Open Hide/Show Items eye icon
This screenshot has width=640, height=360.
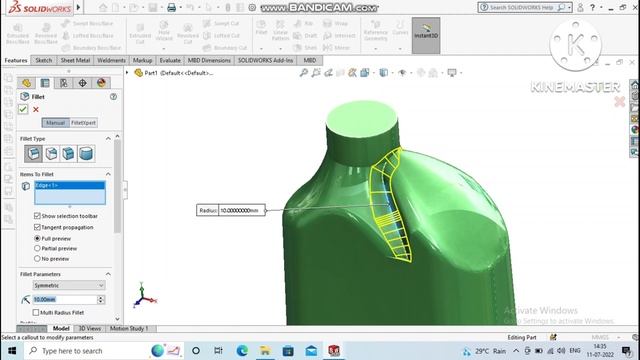(402, 73)
